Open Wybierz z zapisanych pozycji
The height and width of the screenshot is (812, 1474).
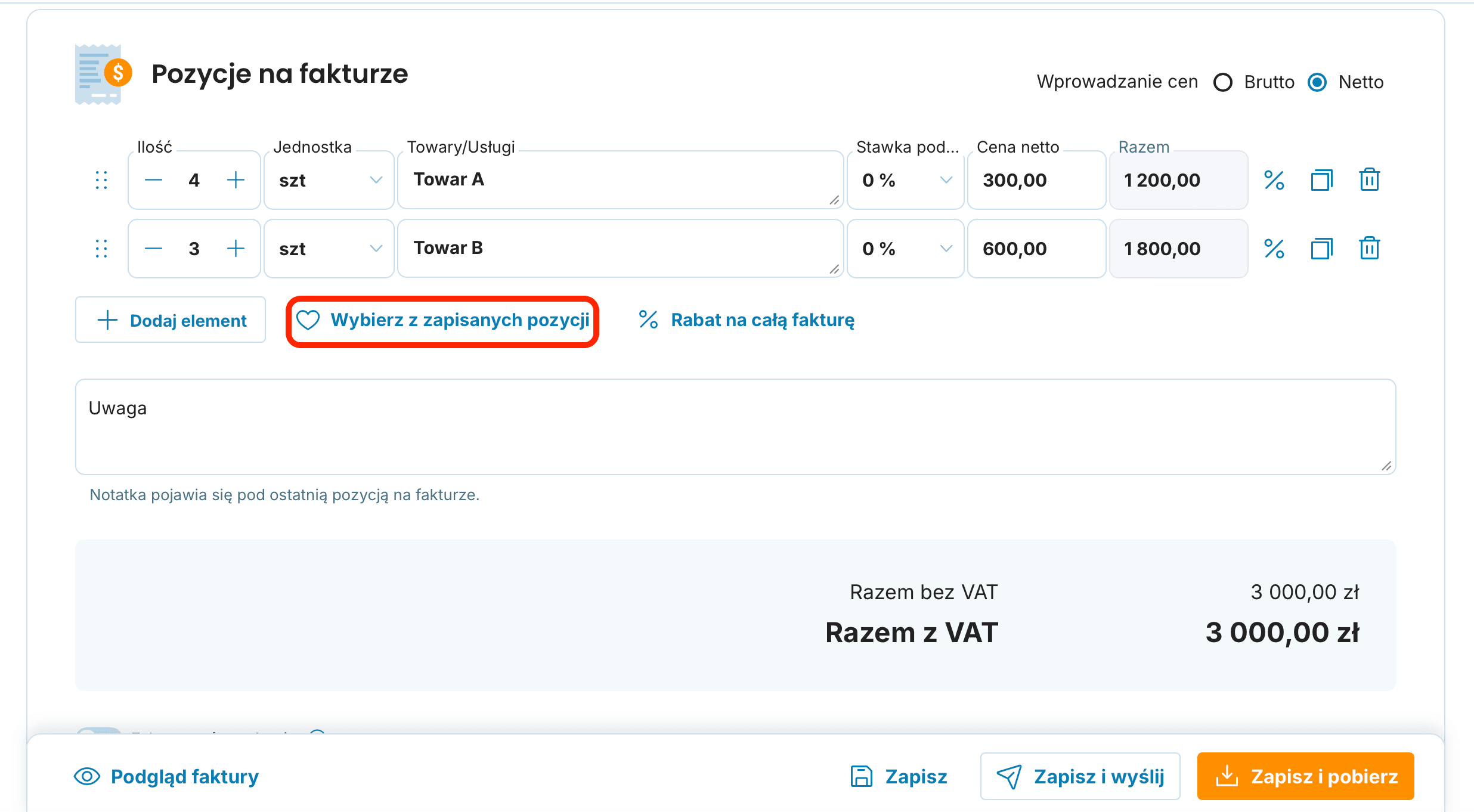coord(442,321)
